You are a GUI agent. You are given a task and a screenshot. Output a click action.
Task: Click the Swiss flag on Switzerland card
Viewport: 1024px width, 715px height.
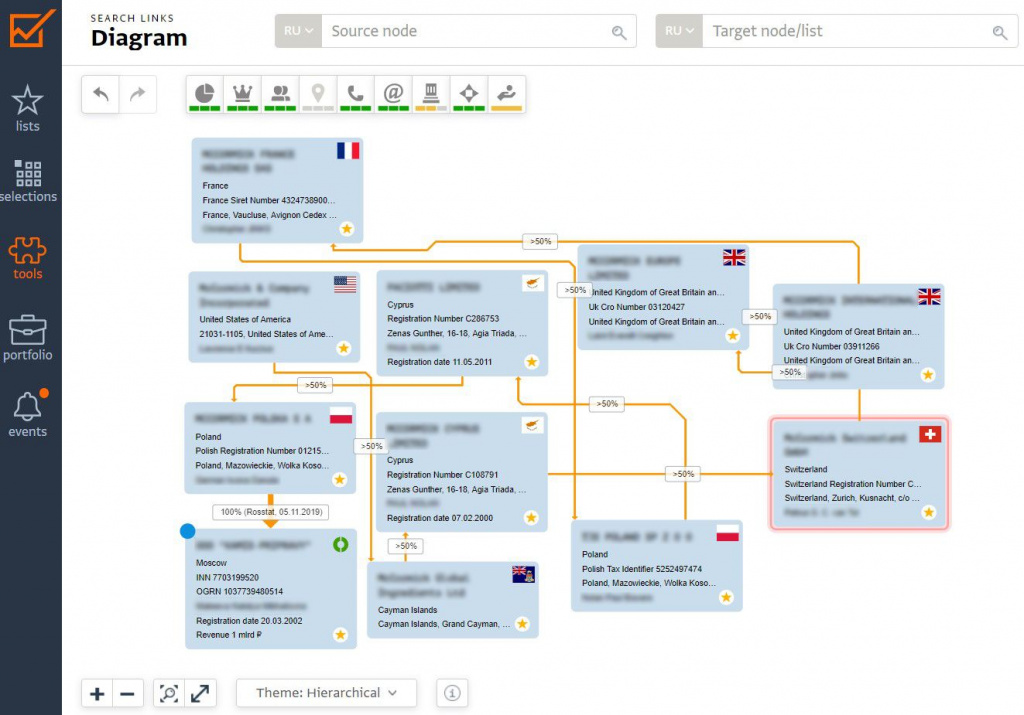930,434
